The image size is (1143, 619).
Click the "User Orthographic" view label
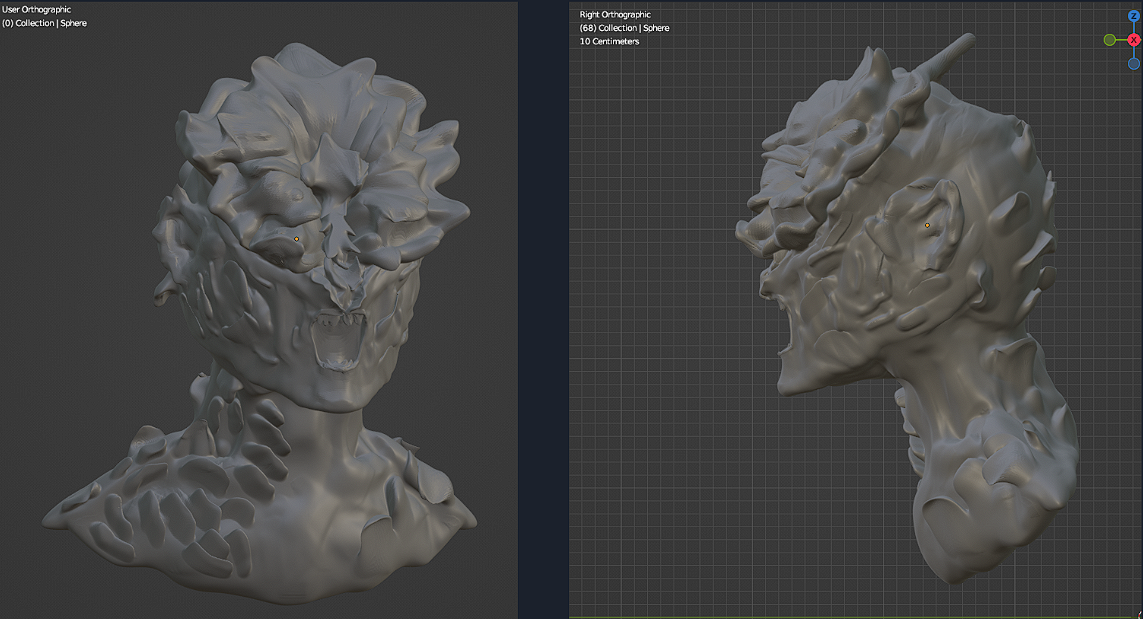click(36, 9)
